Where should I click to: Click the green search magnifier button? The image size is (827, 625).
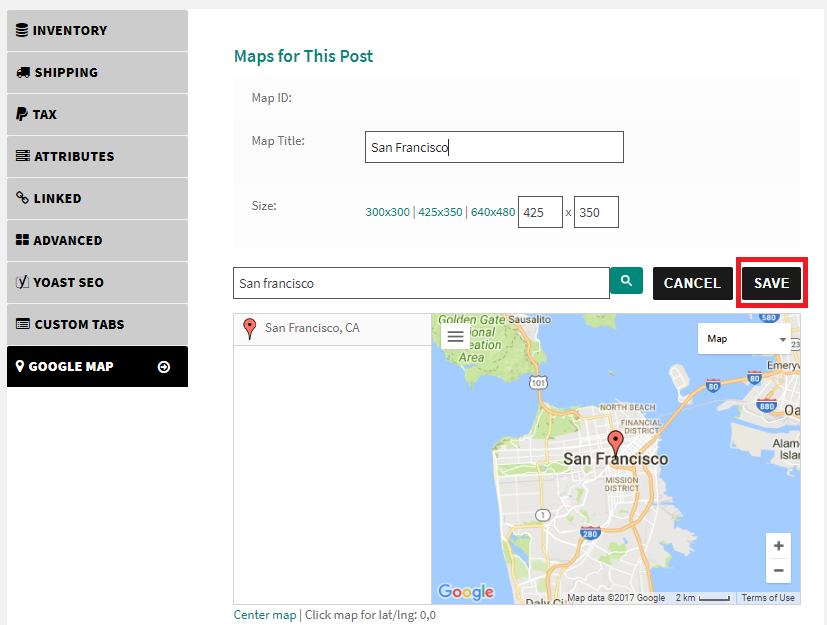[x=626, y=281]
